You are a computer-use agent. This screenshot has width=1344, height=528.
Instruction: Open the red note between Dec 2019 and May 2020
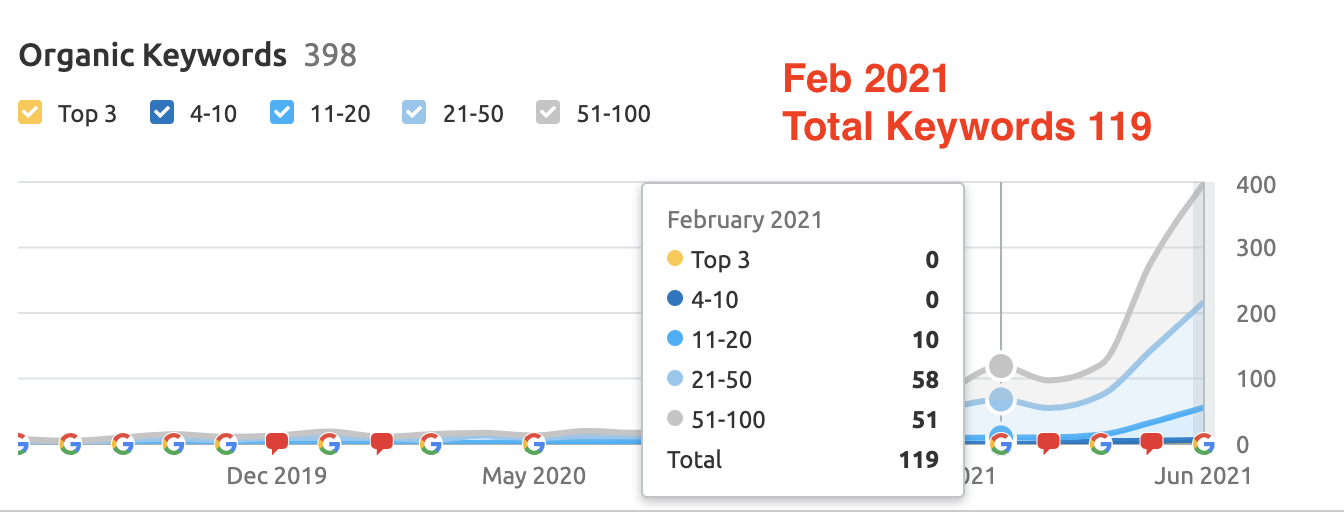pos(381,442)
